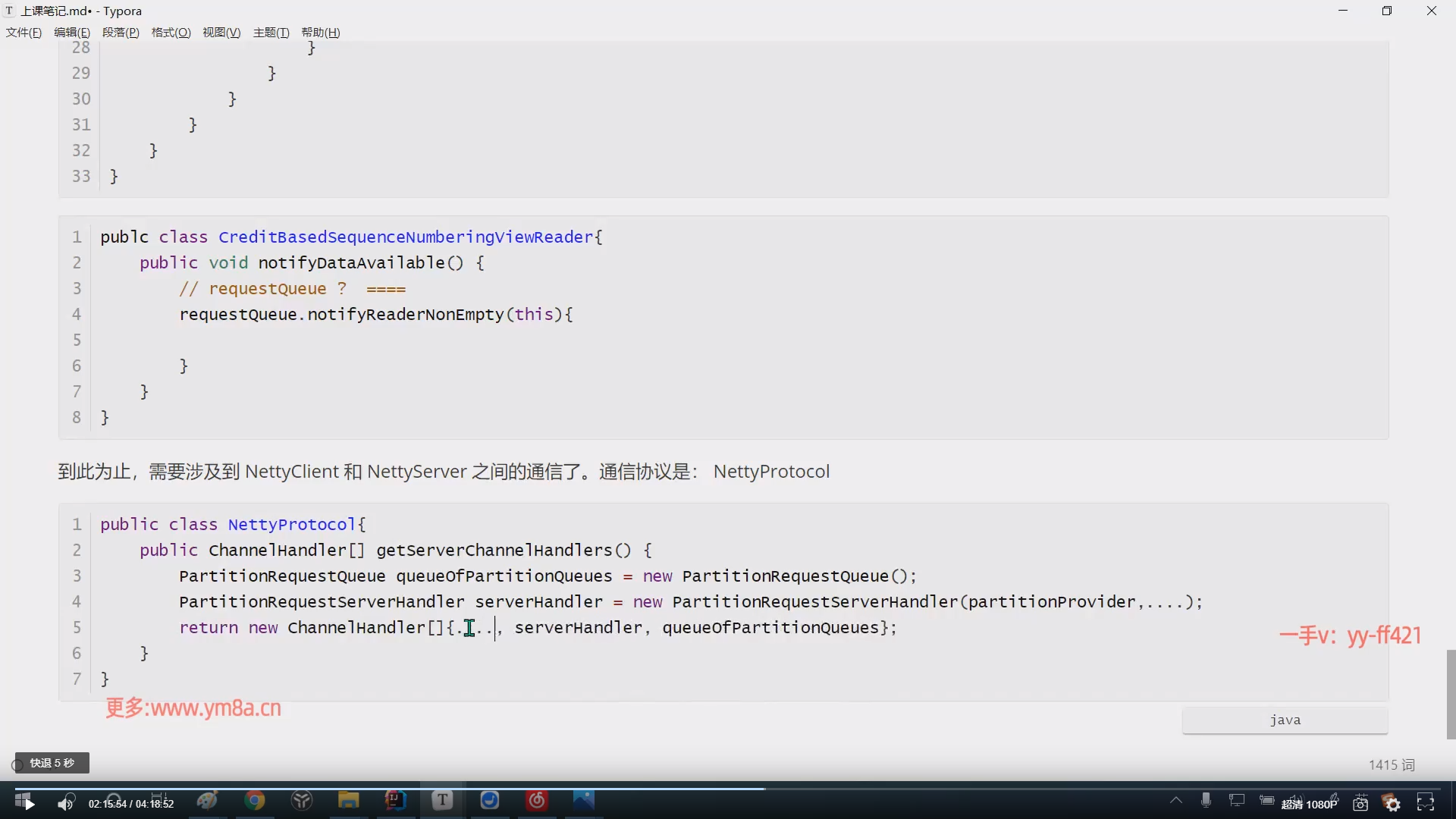Click the vertical document scrollbar thumb

tap(1451, 694)
